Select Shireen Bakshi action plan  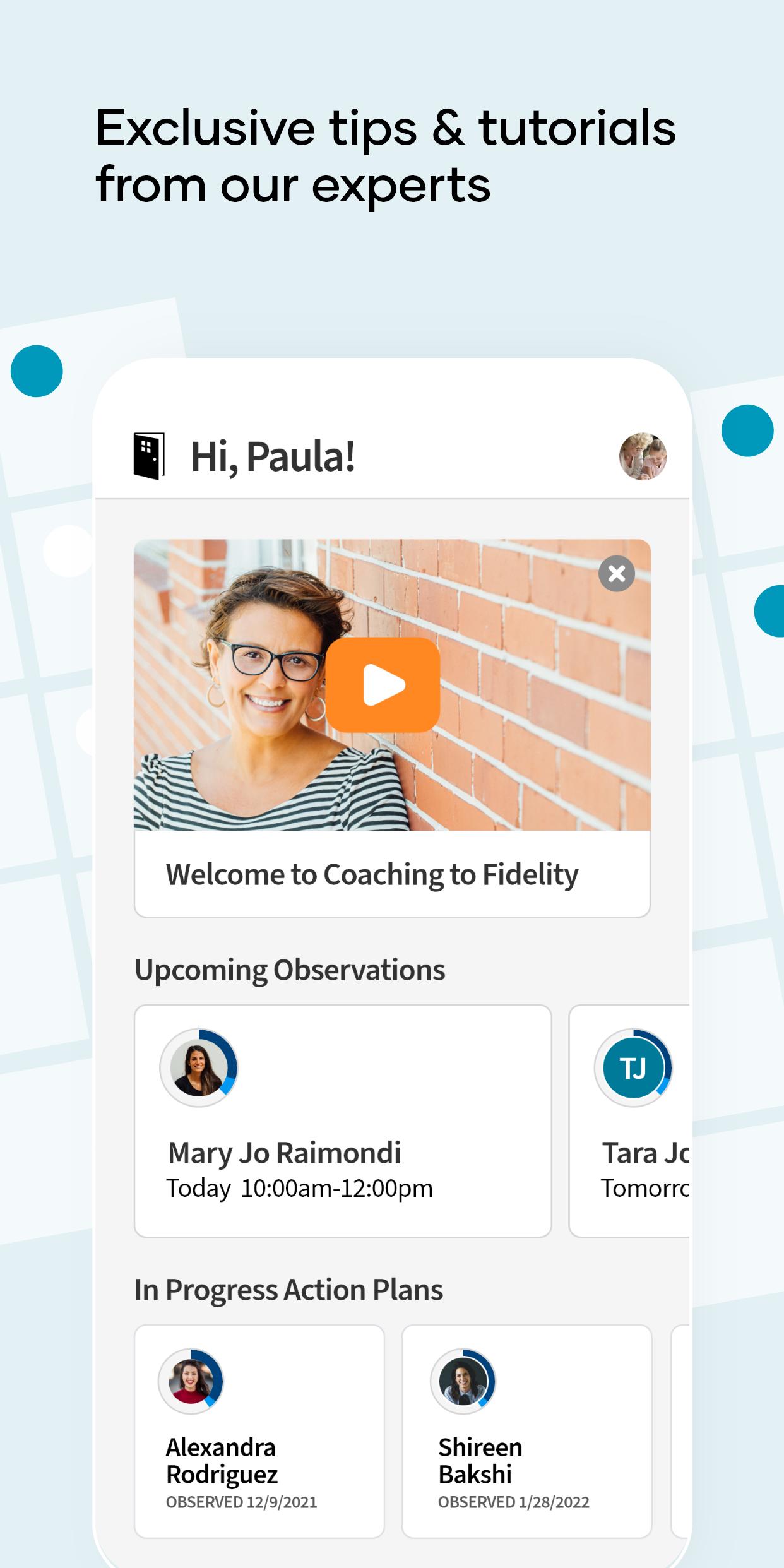pyautogui.click(x=527, y=1432)
